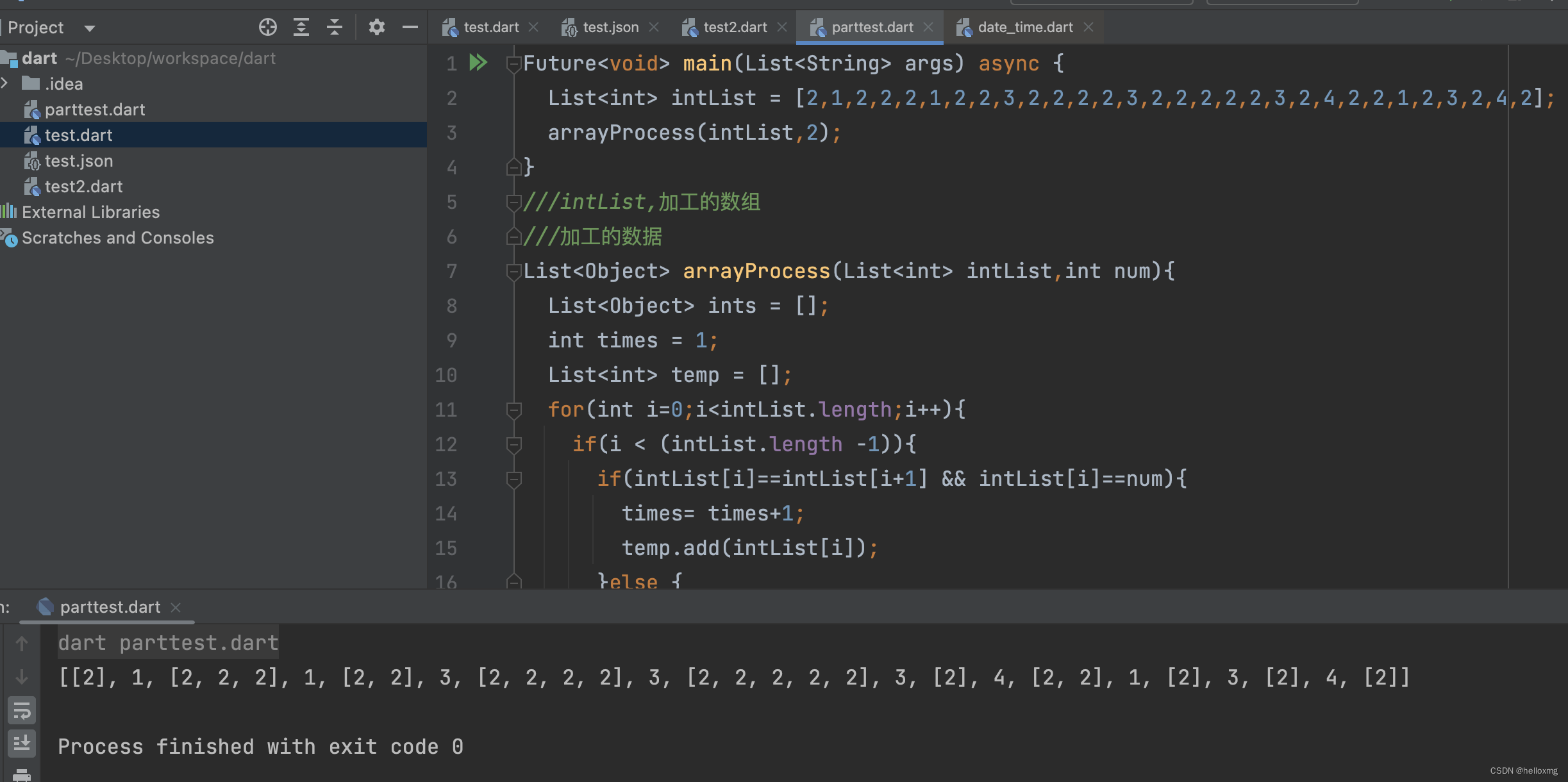The width and height of the screenshot is (1568, 782).
Task: Click the Up the stack trace arrow
Action: (x=22, y=643)
